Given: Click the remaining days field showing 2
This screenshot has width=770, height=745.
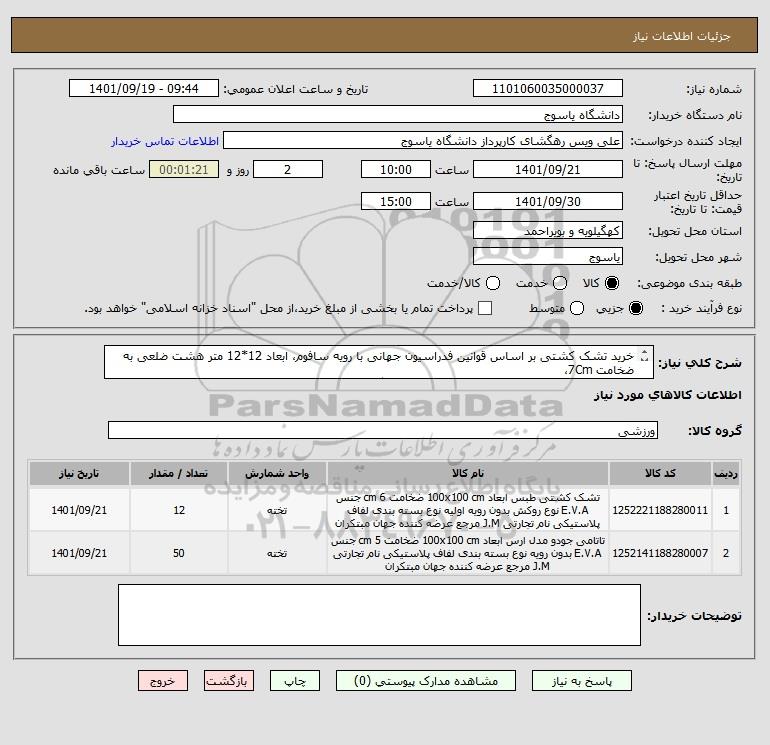Looking at the screenshot, I should pos(288,169).
